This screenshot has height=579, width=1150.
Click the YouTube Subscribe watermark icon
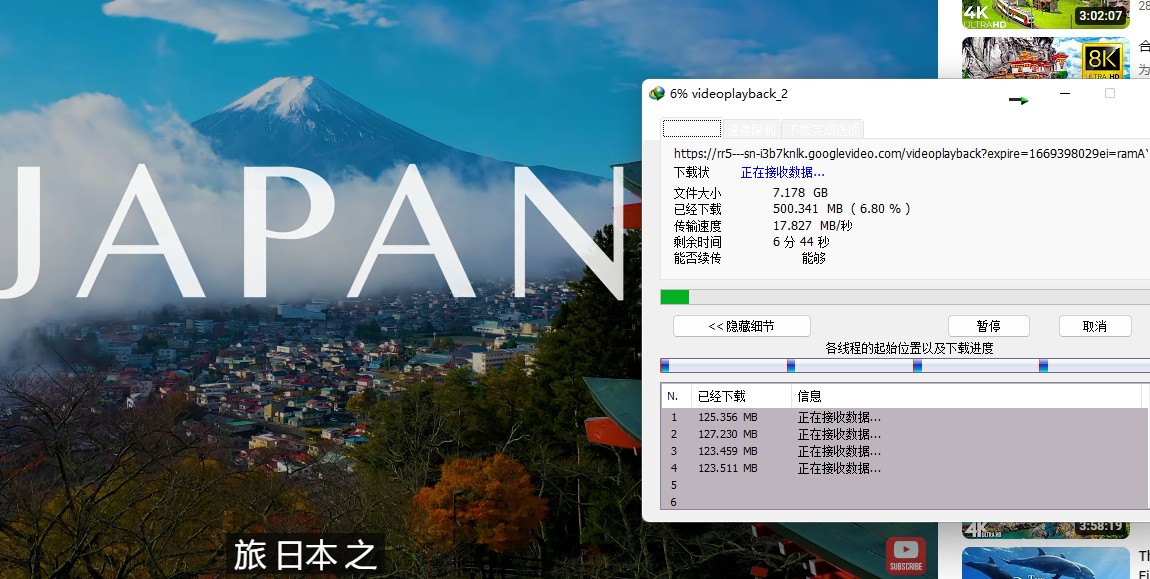pyautogui.click(x=905, y=555)
